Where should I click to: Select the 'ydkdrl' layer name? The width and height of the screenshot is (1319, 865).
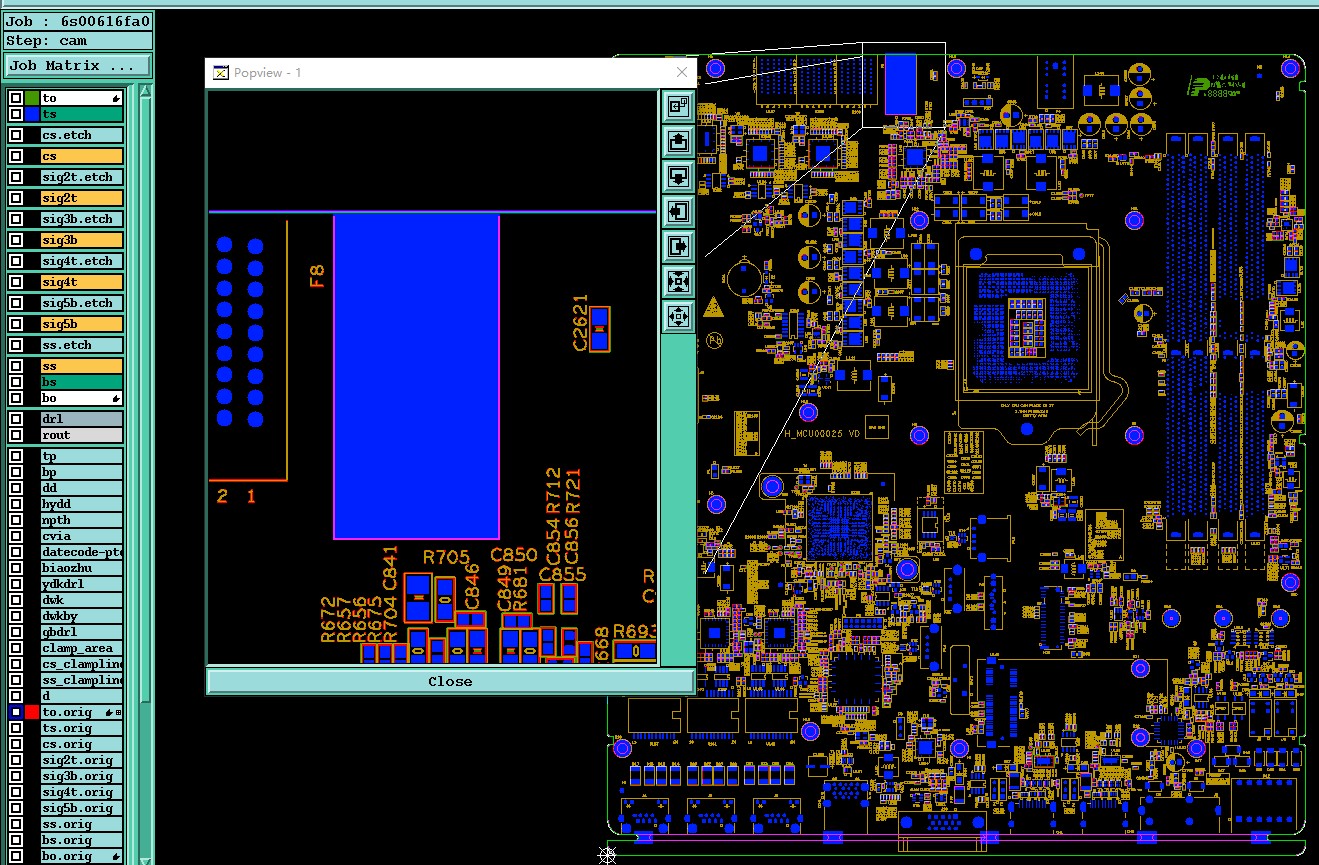82,584
